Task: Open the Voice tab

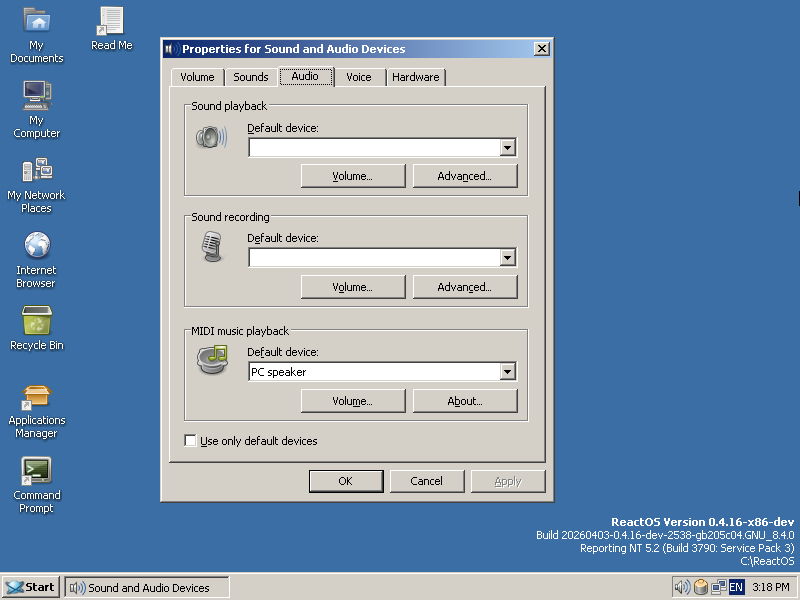Action: 359,77
